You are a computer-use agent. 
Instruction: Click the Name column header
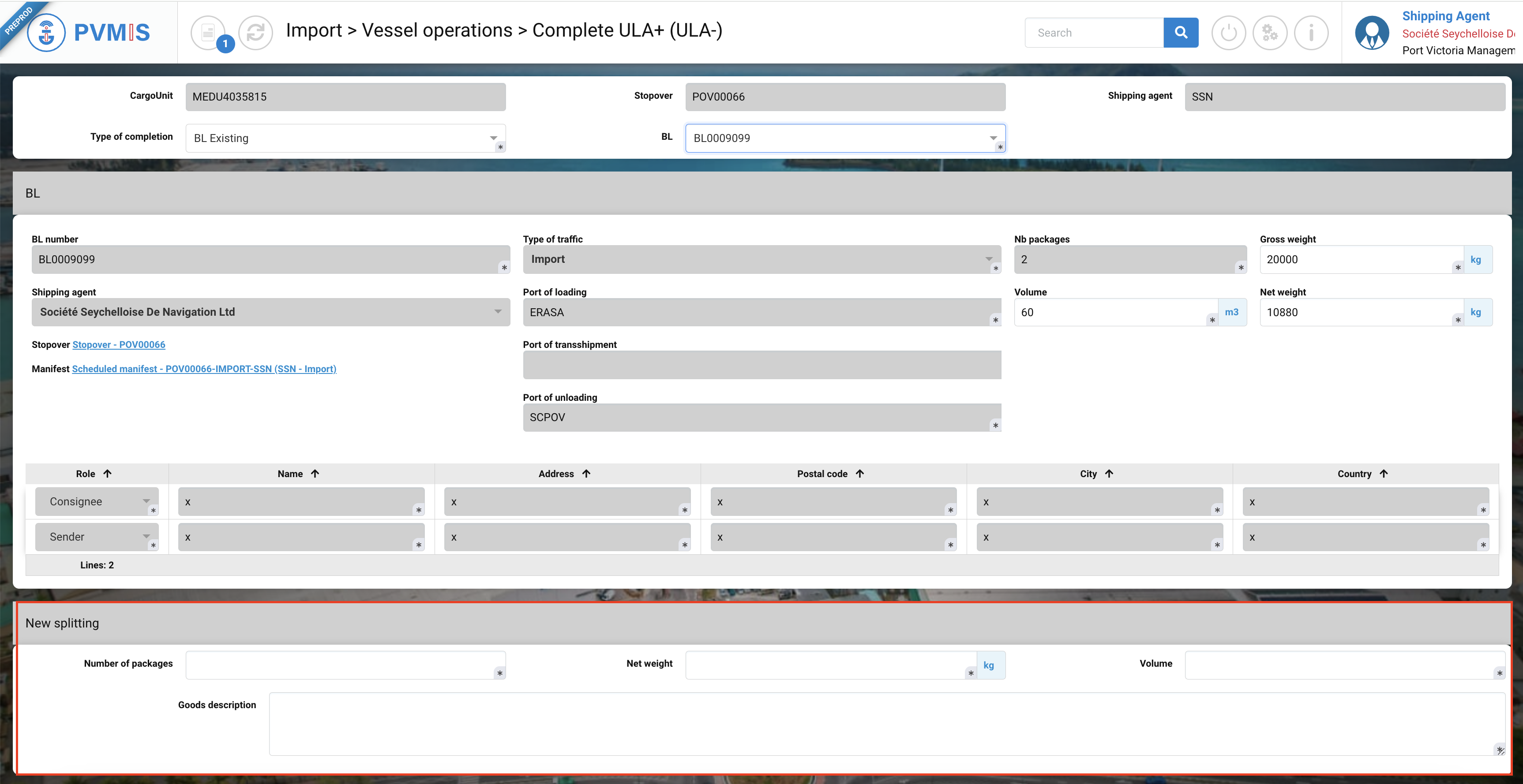[290, 473]
